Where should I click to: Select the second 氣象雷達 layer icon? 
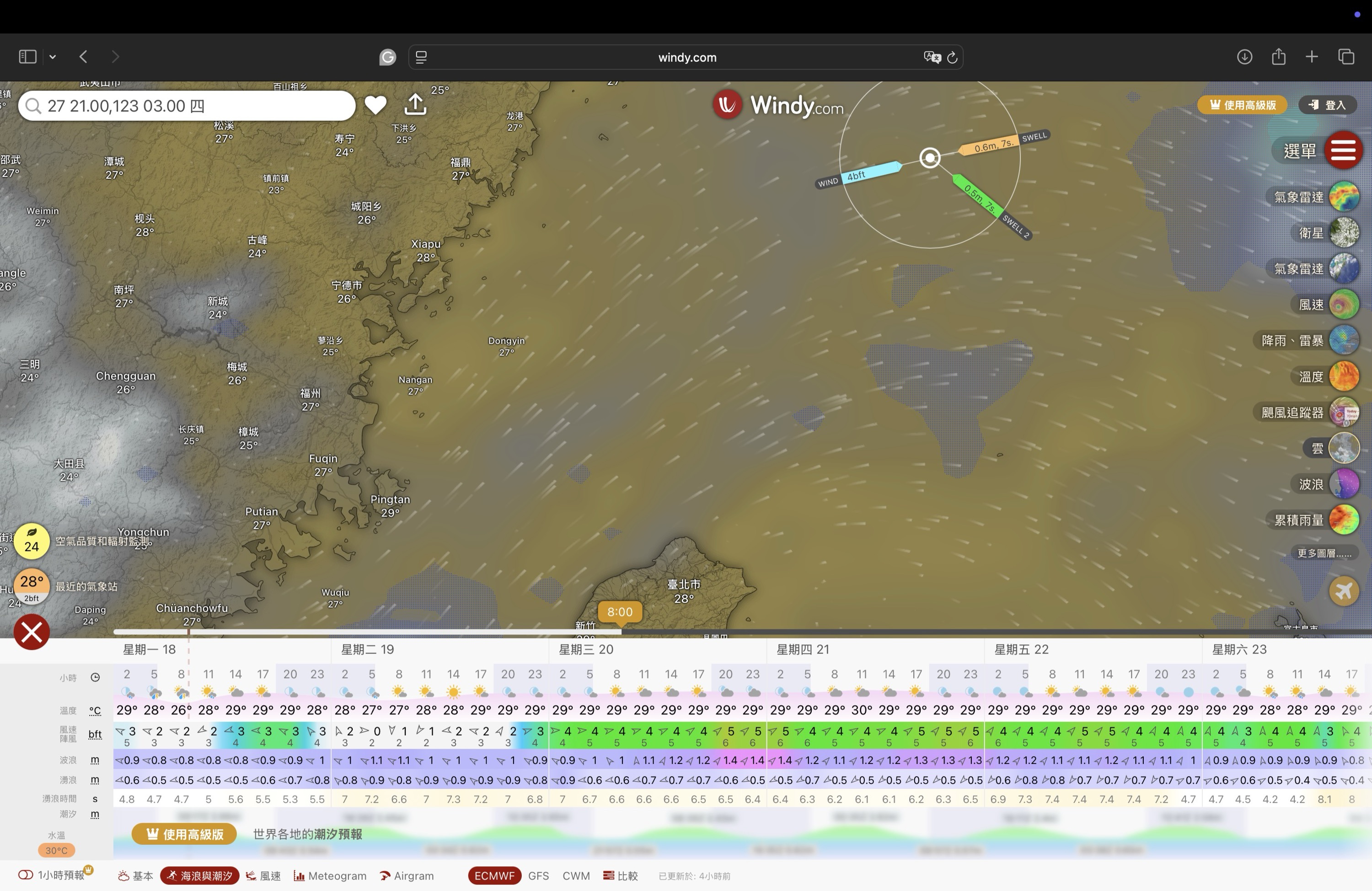pyautogui.click(x=1344, y=269)
